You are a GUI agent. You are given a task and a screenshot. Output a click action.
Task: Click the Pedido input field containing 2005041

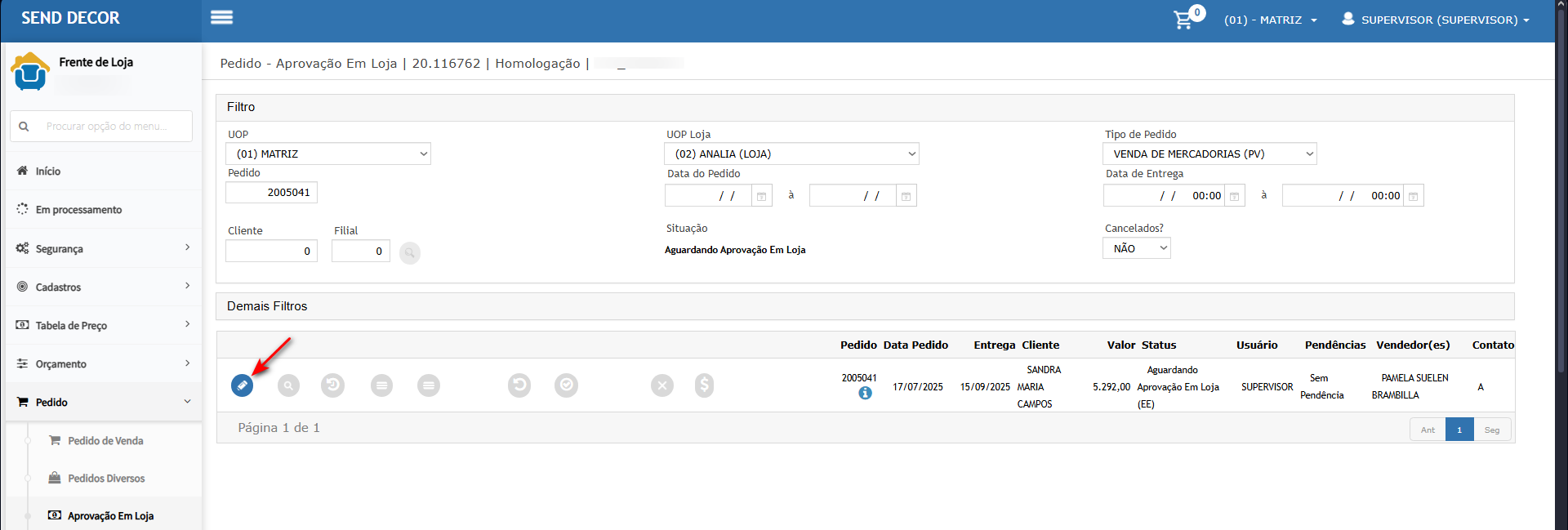point(271,192)
